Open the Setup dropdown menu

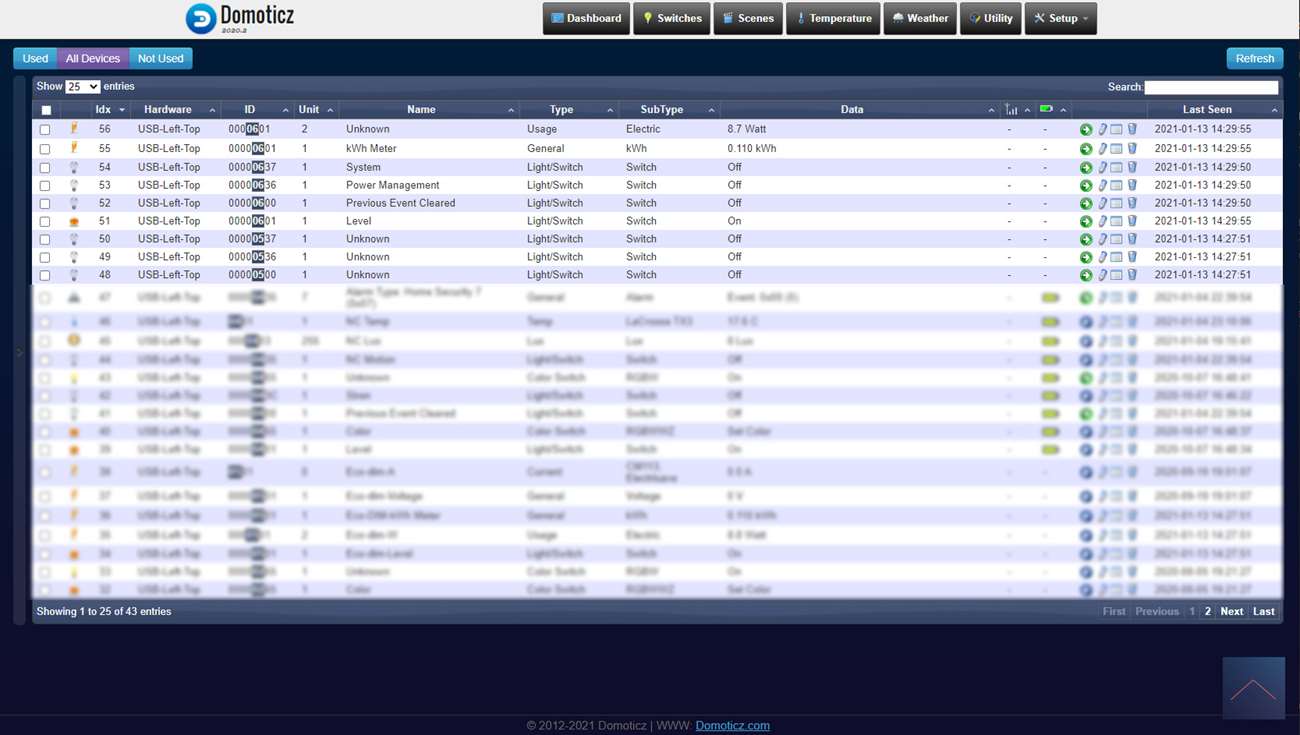pyautogui.click(x=1060, y=18)
